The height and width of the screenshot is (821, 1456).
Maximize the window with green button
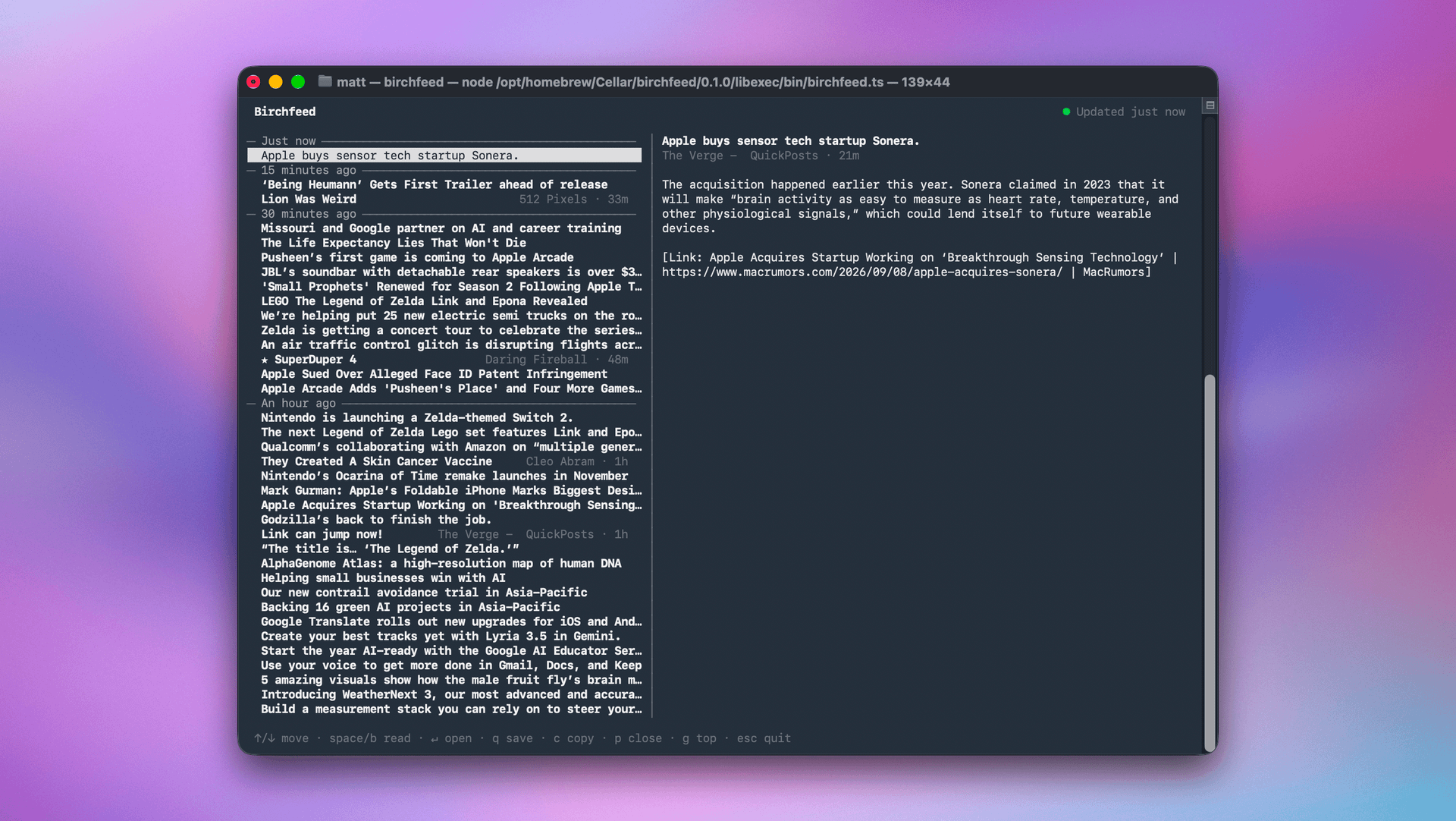(298, 82)
